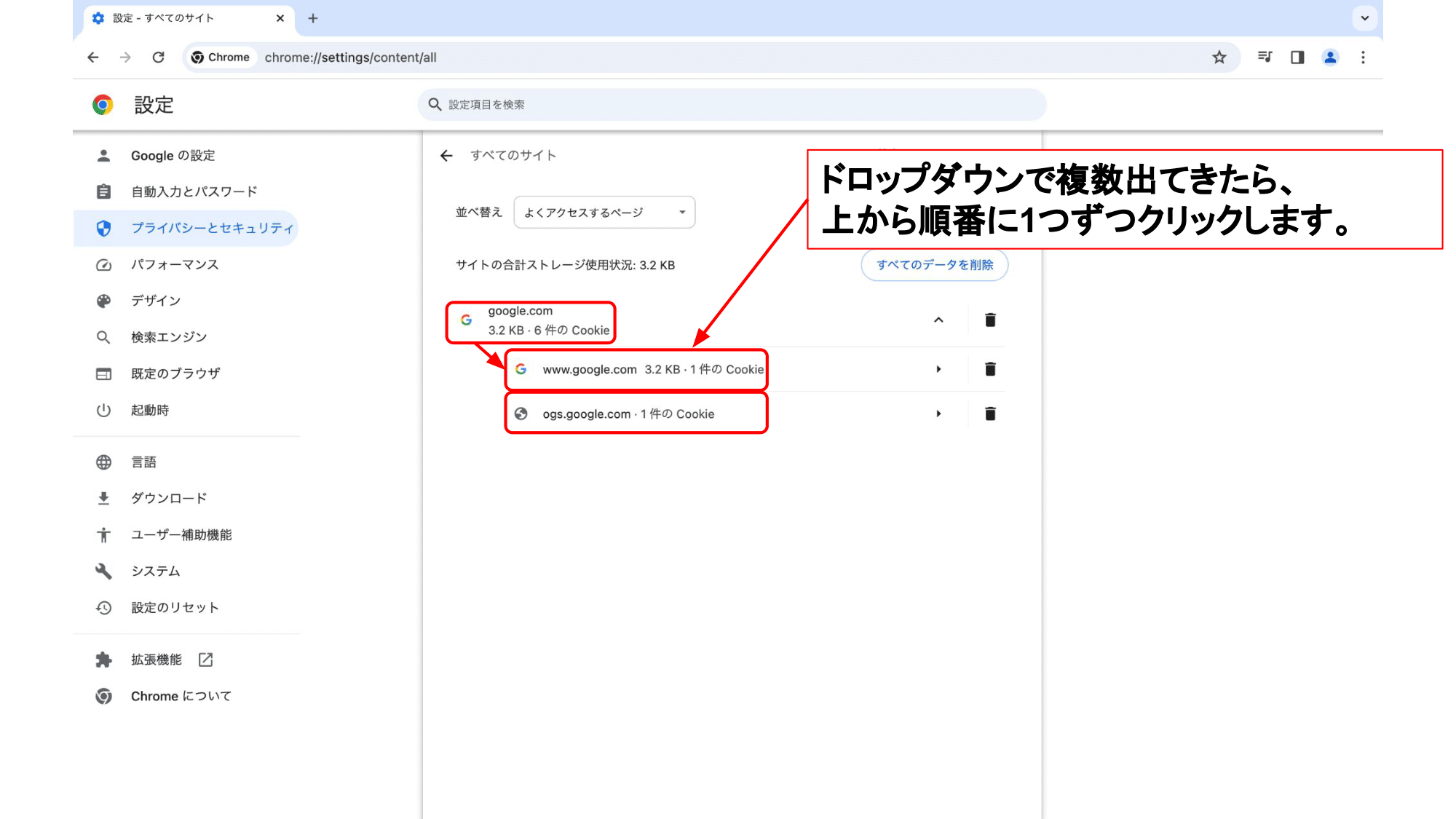
Task: Click the 検索エンジン magnifier icon
Action: point(103,336)
